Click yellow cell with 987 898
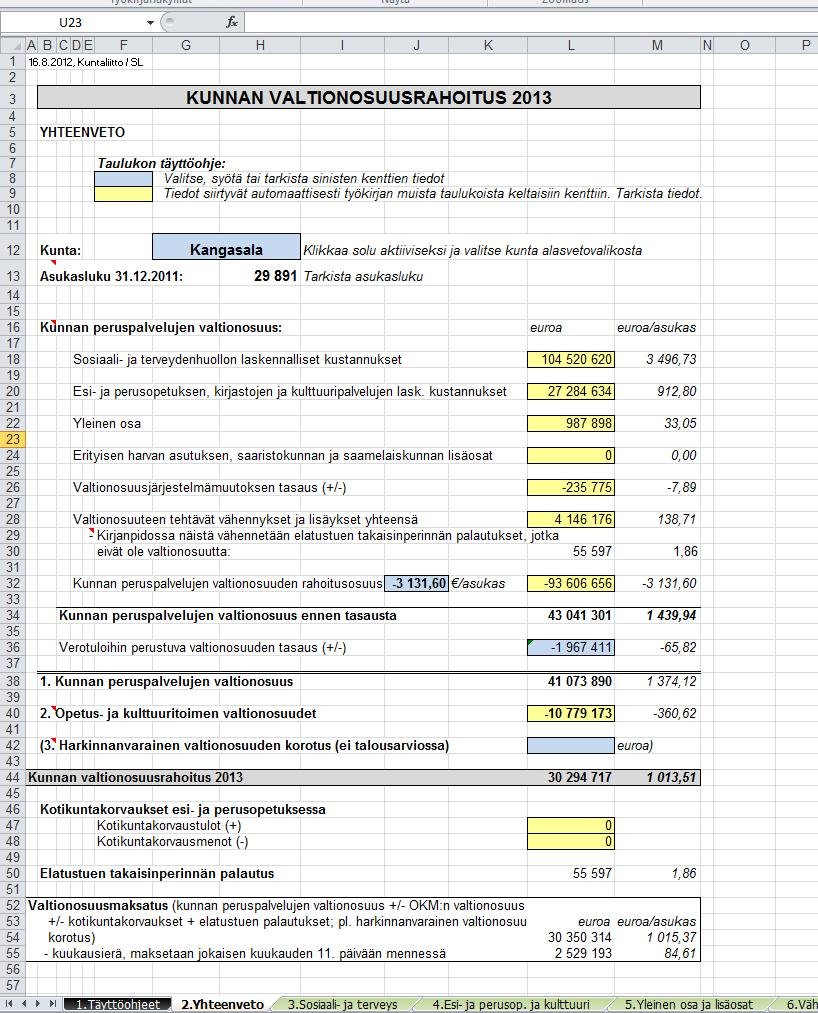818x1013 pixels. (x=571, y=423)
